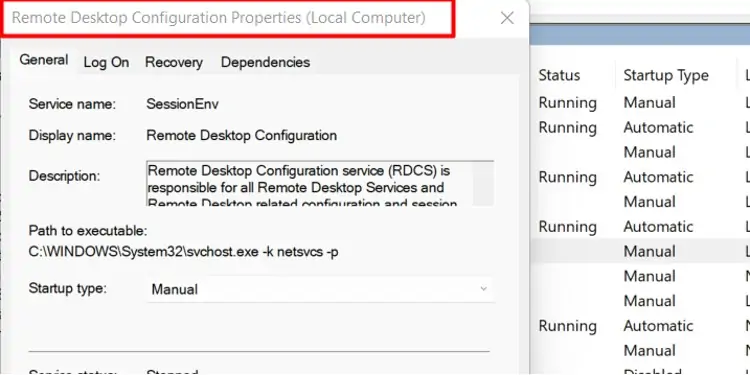Open the Startup type dropdown showing Manual
This screenshot has width=750, height=375.
coord(320,289)
